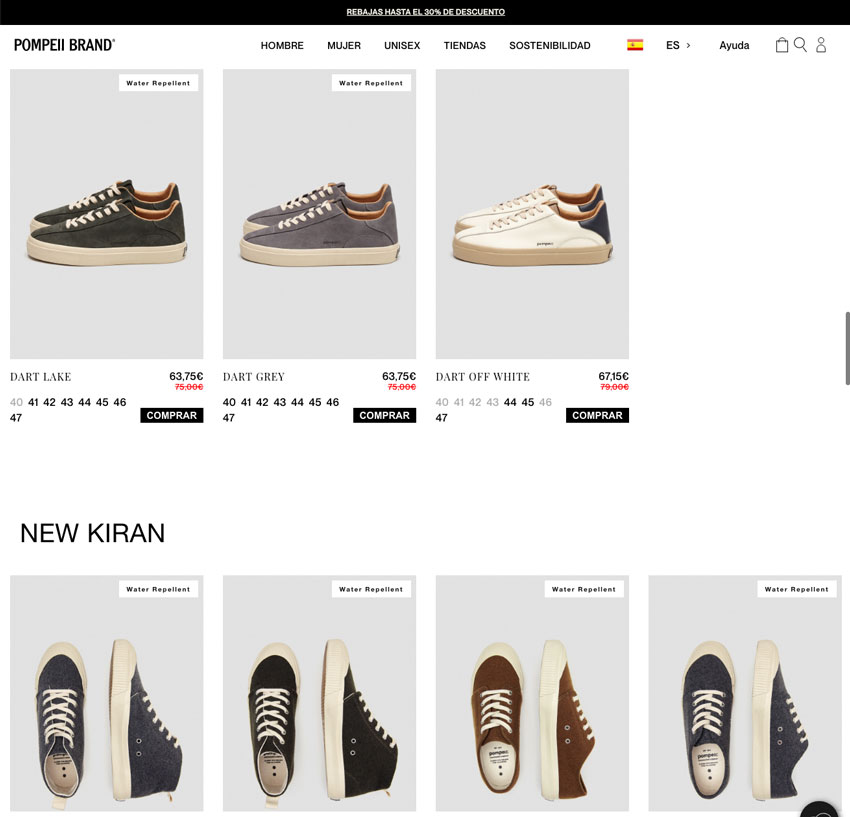The width and height of the screenshot is (850, 817).
Task: Open the Dart Off White shoe image
Action: (x=532, y=214)
